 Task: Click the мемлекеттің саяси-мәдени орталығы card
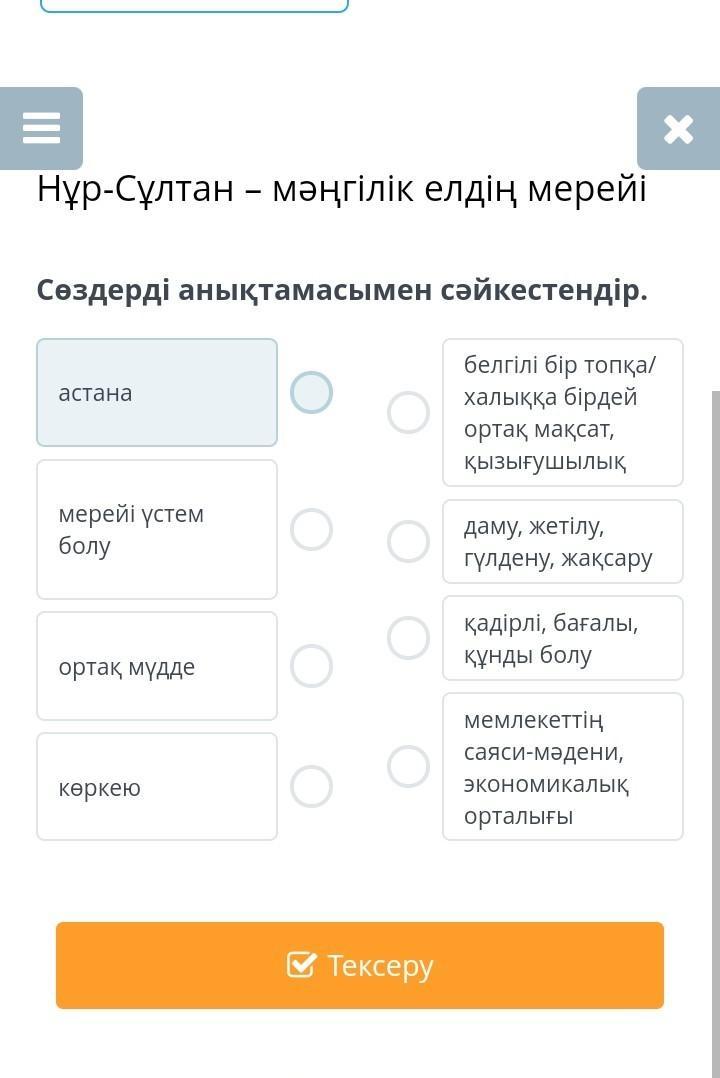point(563,767)
